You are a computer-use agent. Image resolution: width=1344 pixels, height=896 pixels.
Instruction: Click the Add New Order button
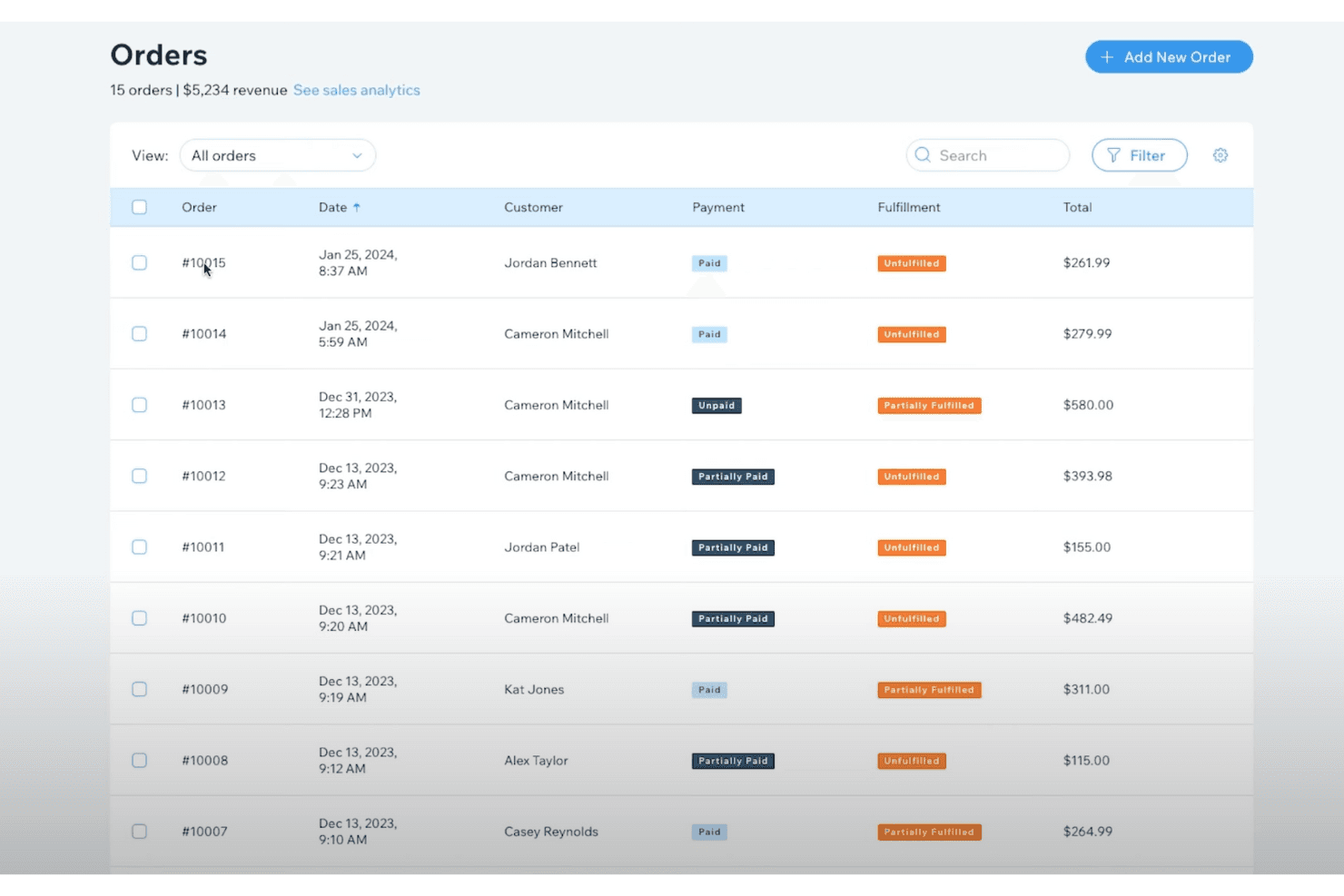[x=1169, y=57]
